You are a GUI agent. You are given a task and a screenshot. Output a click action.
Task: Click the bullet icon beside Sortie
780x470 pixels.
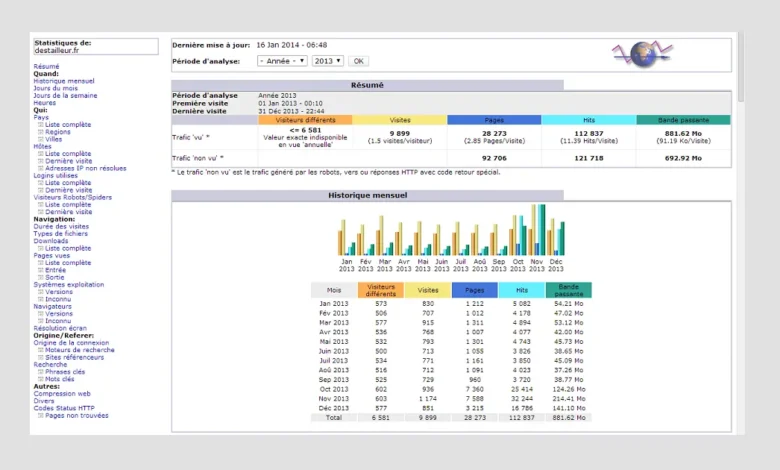[41, 277]
